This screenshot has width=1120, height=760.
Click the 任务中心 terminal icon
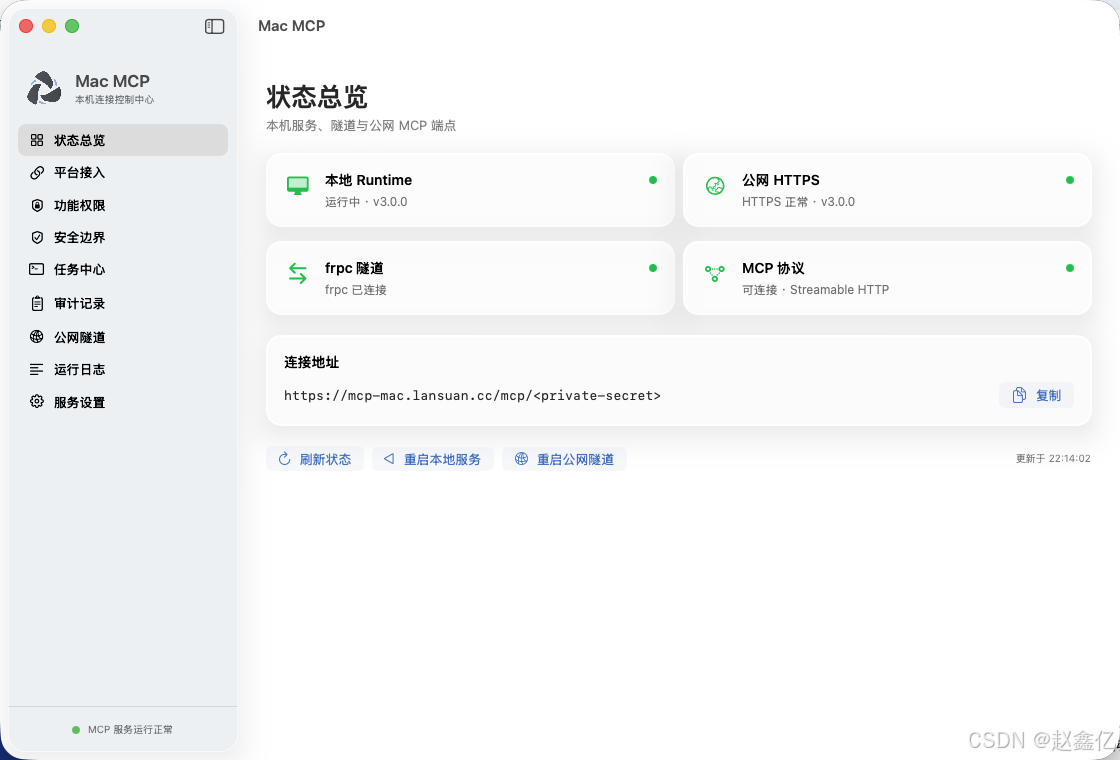[x=36, y=269]
